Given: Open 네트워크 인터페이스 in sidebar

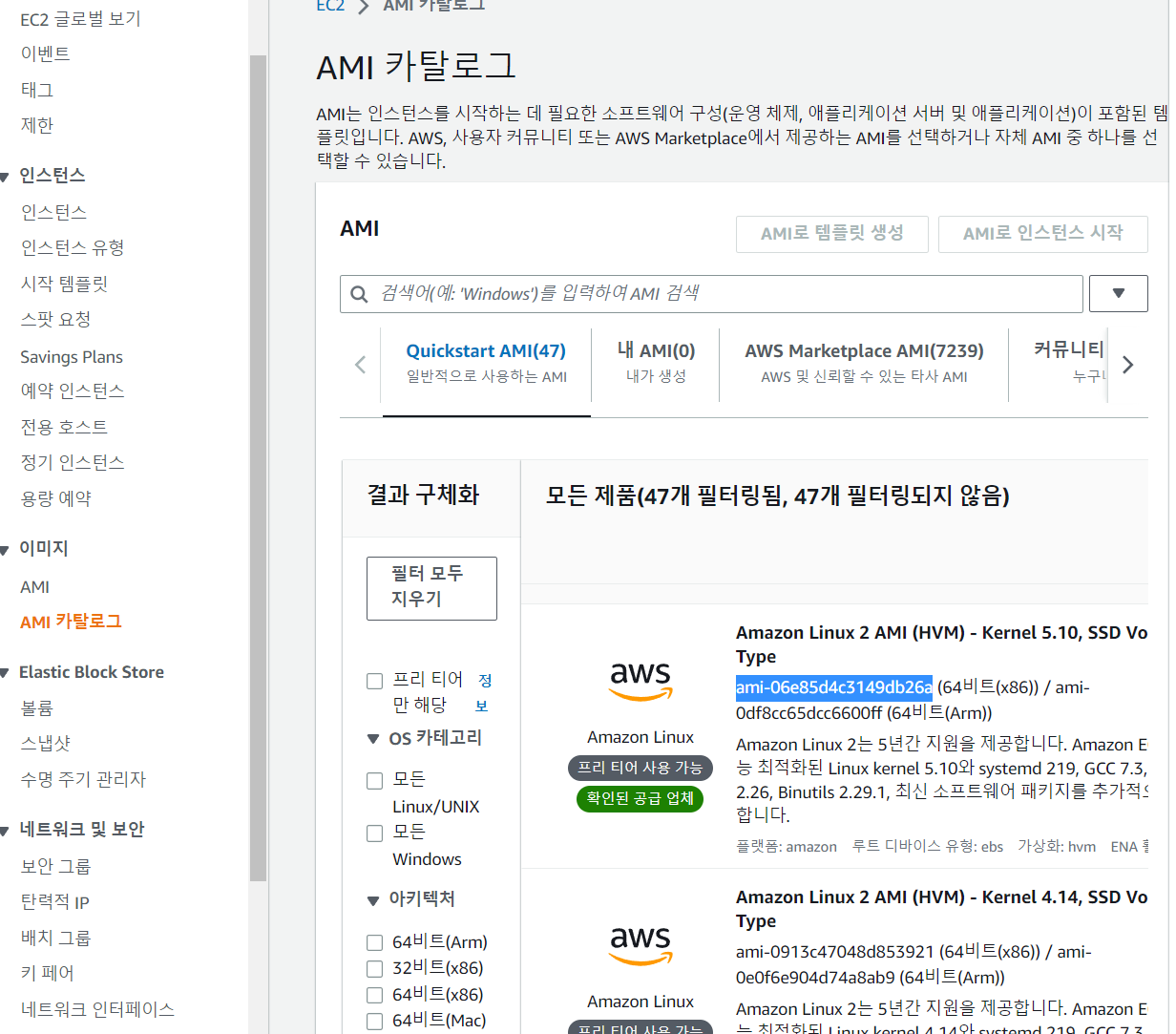Looking at the screenshot, I should point(97,1009).
